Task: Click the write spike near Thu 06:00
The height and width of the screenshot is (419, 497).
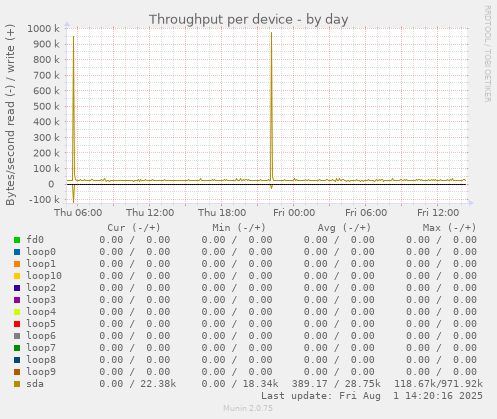Action: 74,107
